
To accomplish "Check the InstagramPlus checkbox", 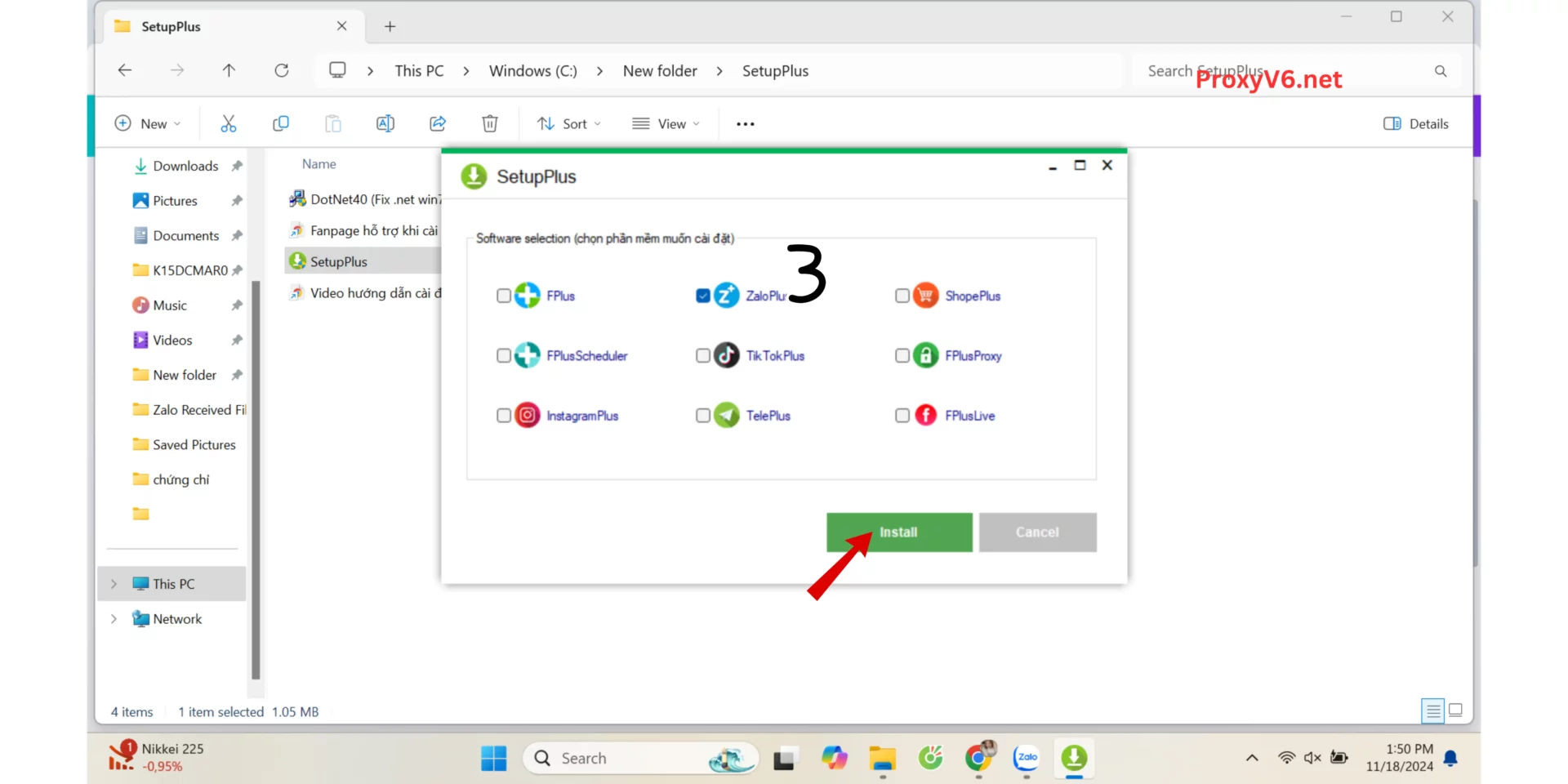I will (x=504, y=416).
